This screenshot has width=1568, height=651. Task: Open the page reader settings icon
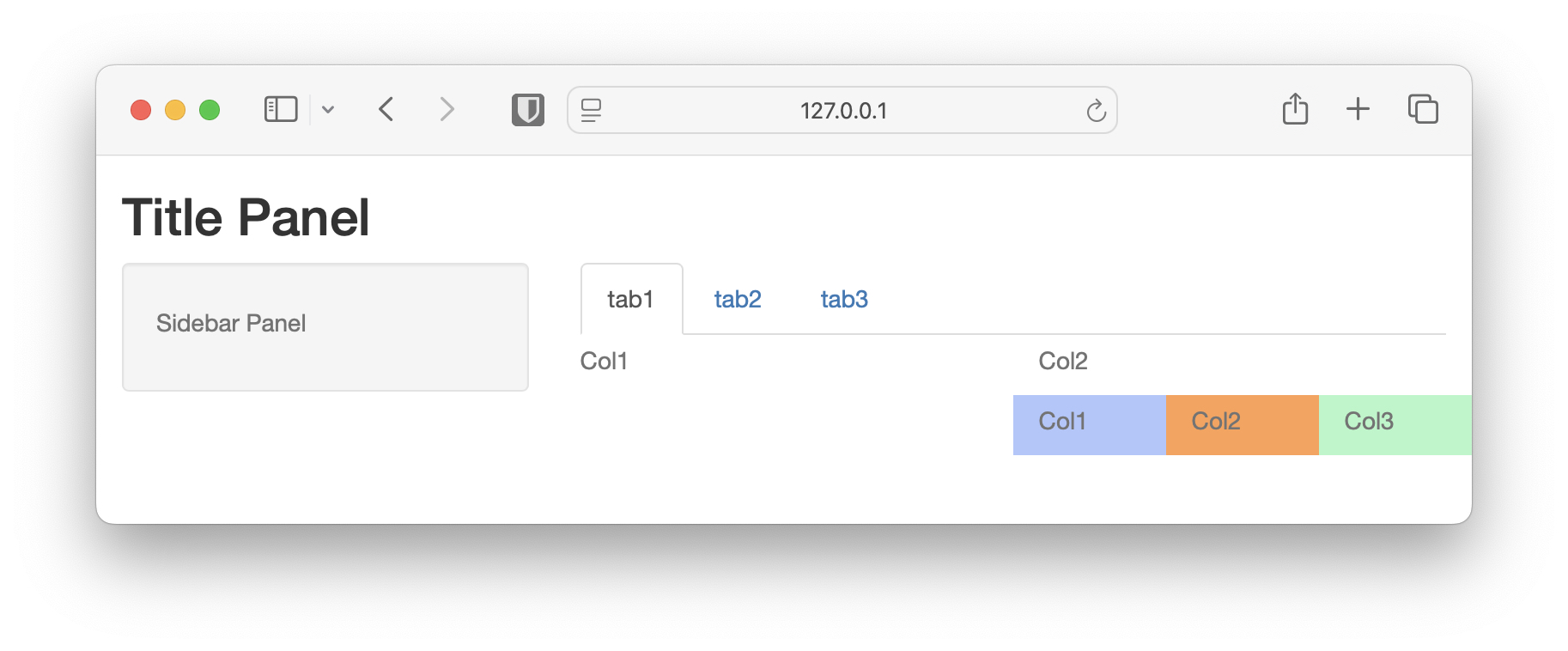tap(591, 110)
